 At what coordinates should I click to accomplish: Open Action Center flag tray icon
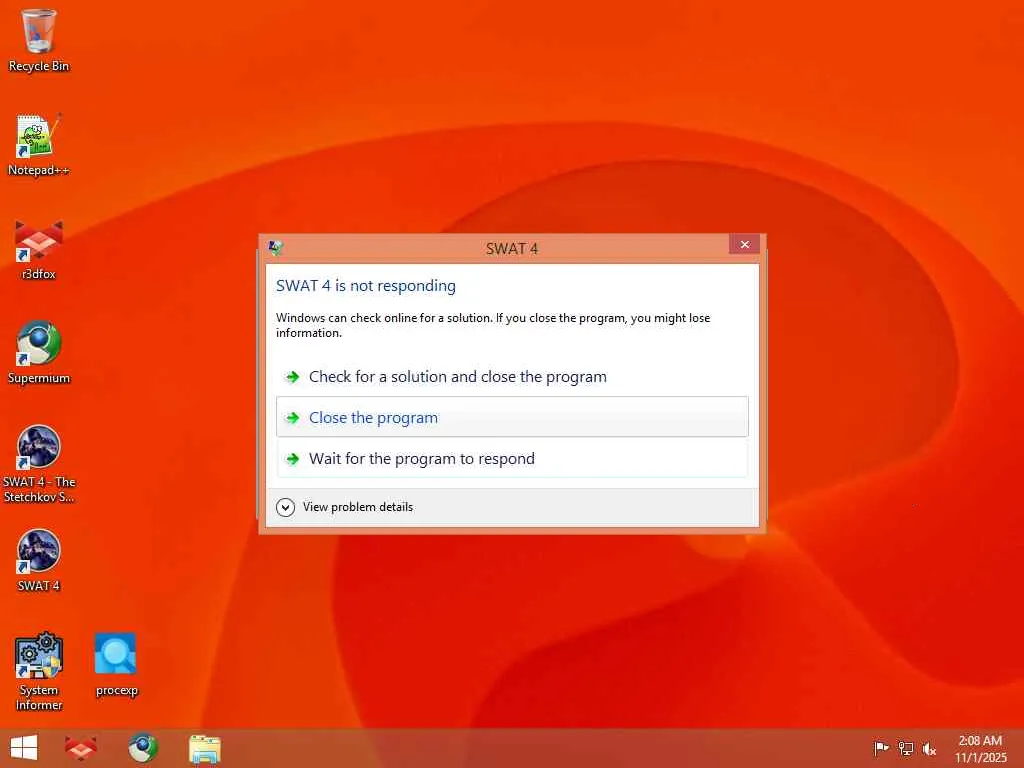(881, 748)
